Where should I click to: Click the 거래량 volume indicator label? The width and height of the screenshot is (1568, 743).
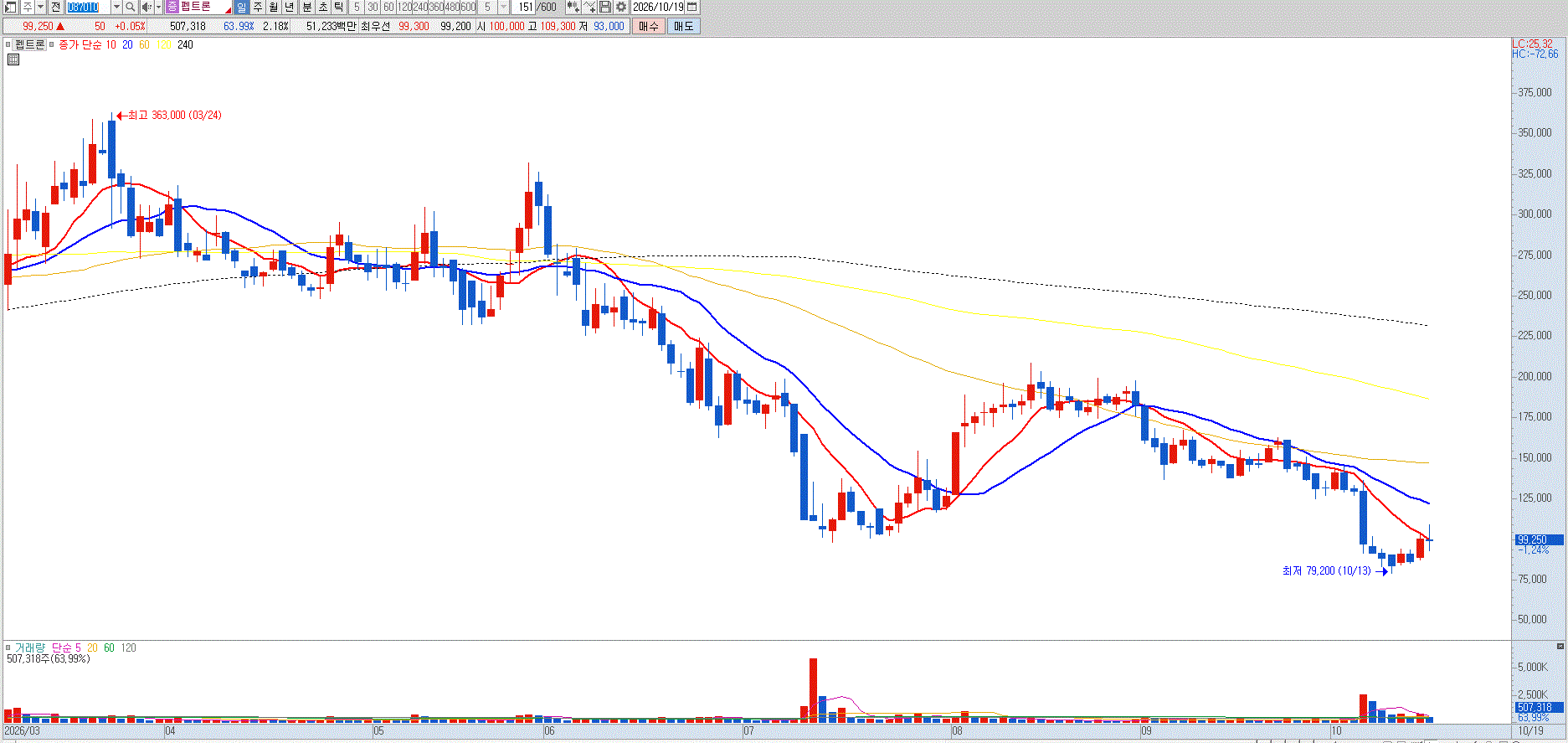pyautogui.click(x=29, y=648)
